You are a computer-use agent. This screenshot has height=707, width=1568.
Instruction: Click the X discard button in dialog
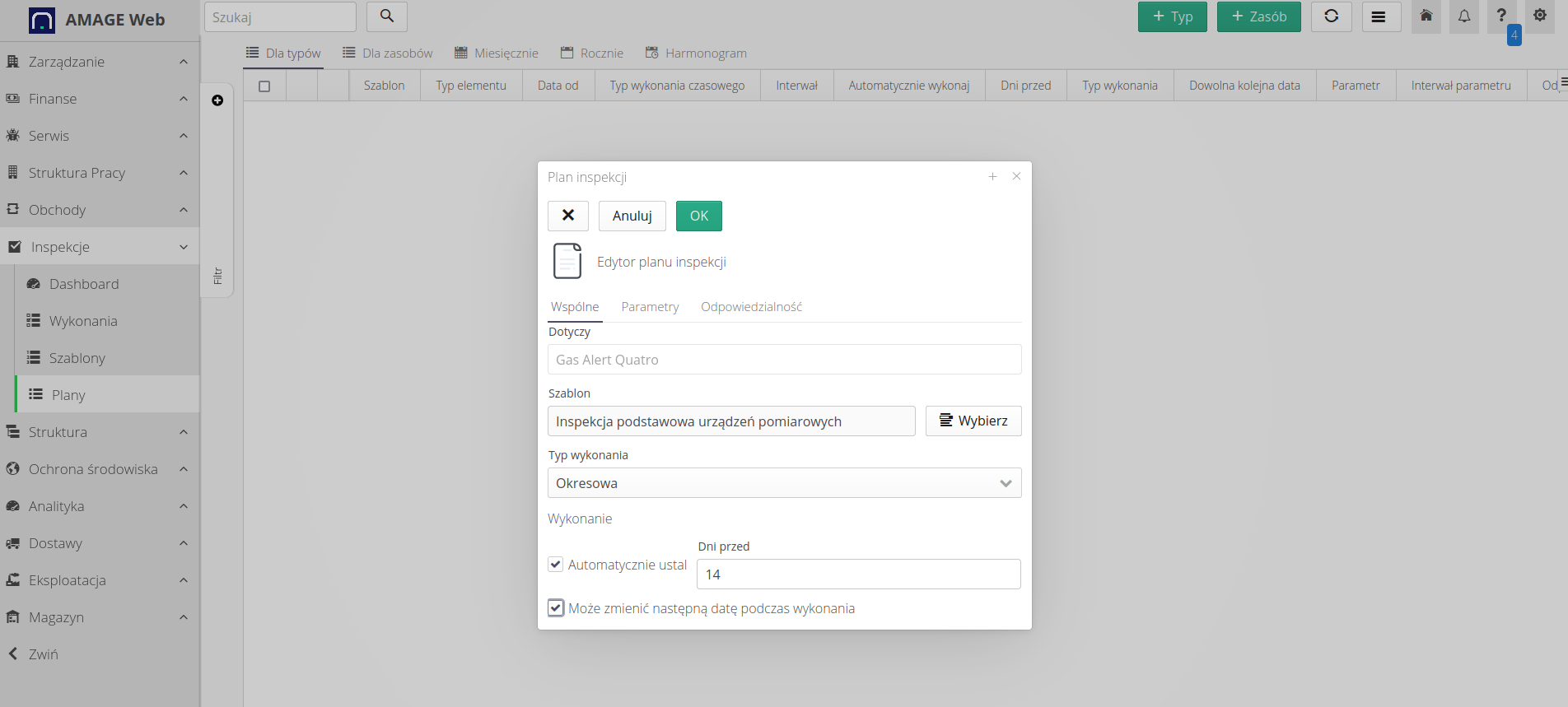(x=567, y=216)
